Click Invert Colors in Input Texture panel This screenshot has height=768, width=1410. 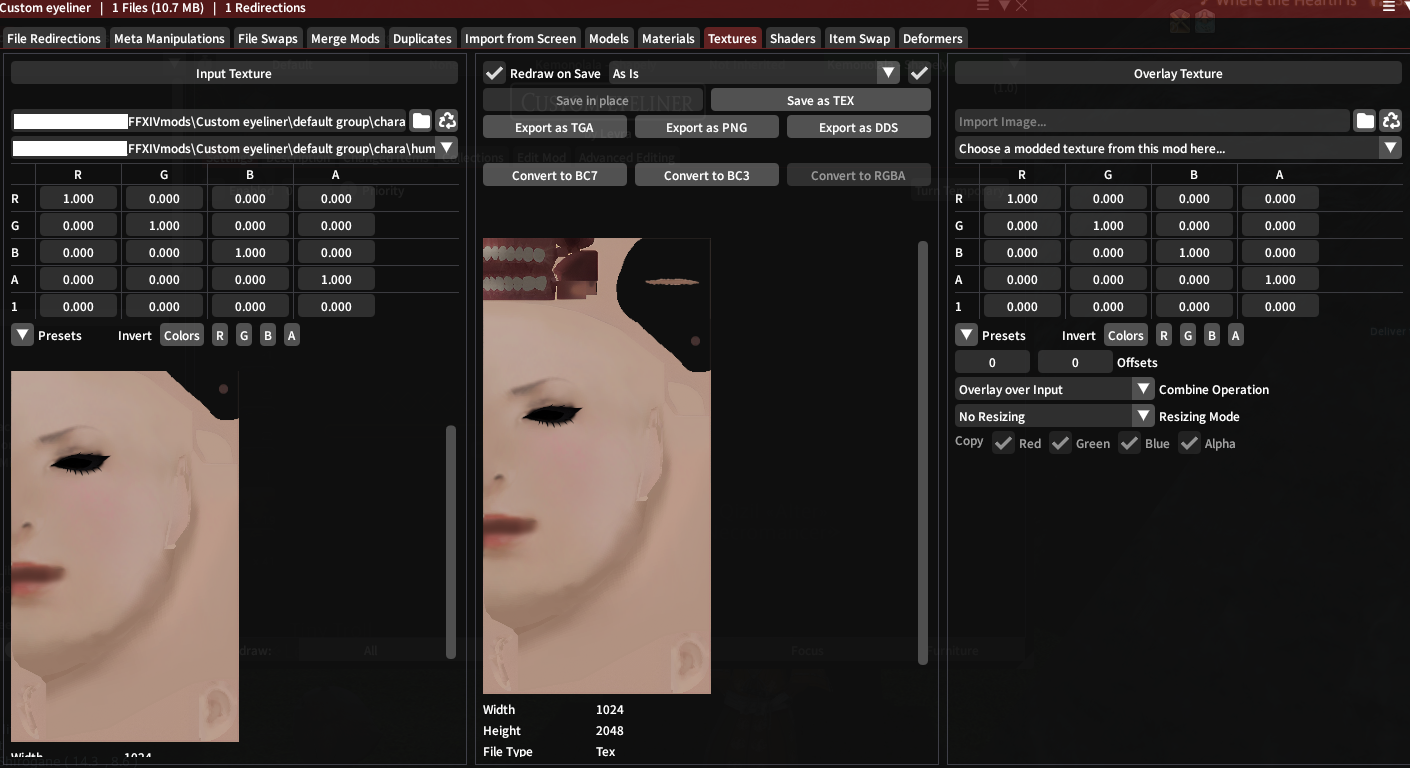pyautogui.click(x=182, y=335)
